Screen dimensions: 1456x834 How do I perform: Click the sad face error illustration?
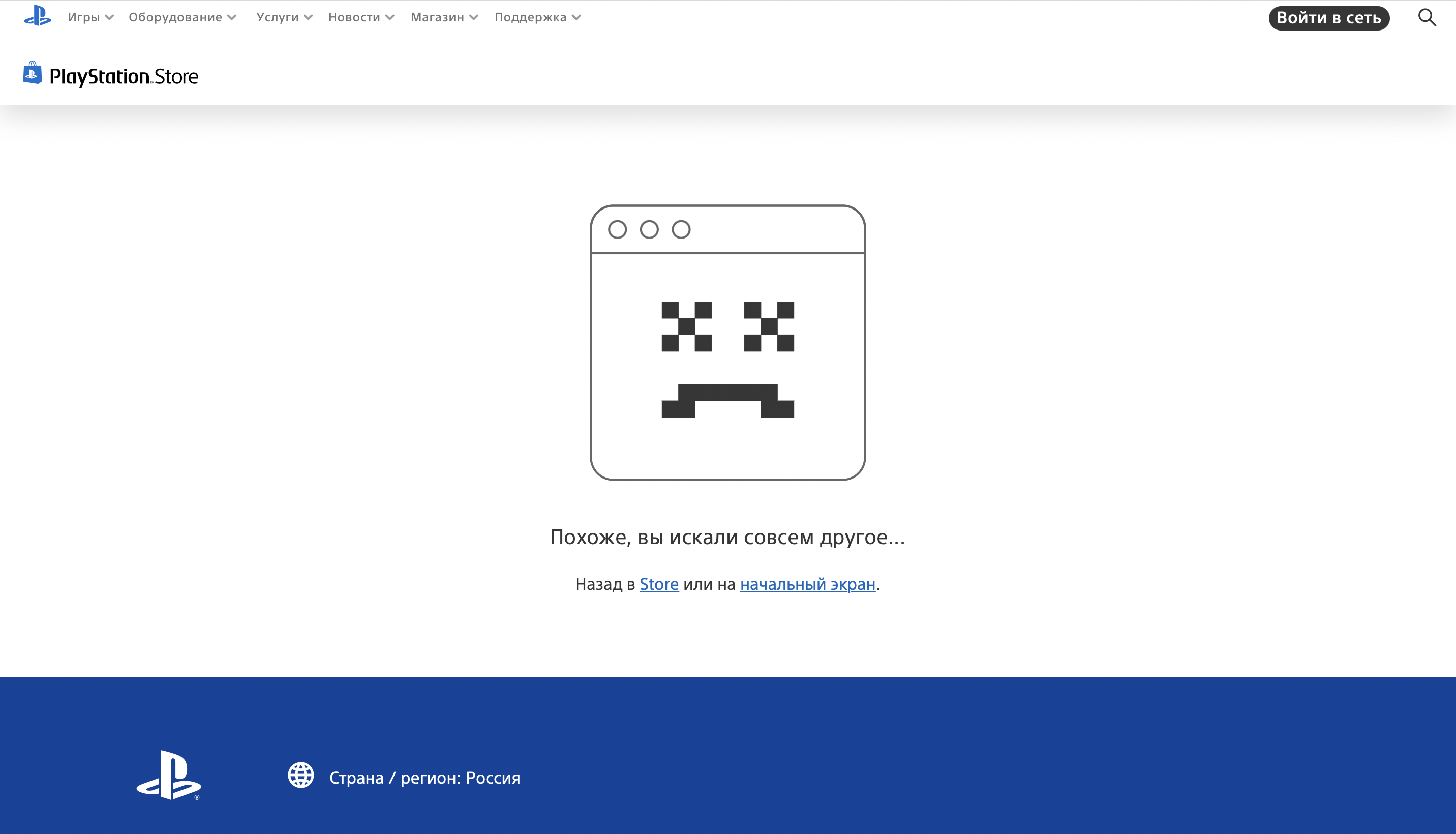[x=727, y=359]
